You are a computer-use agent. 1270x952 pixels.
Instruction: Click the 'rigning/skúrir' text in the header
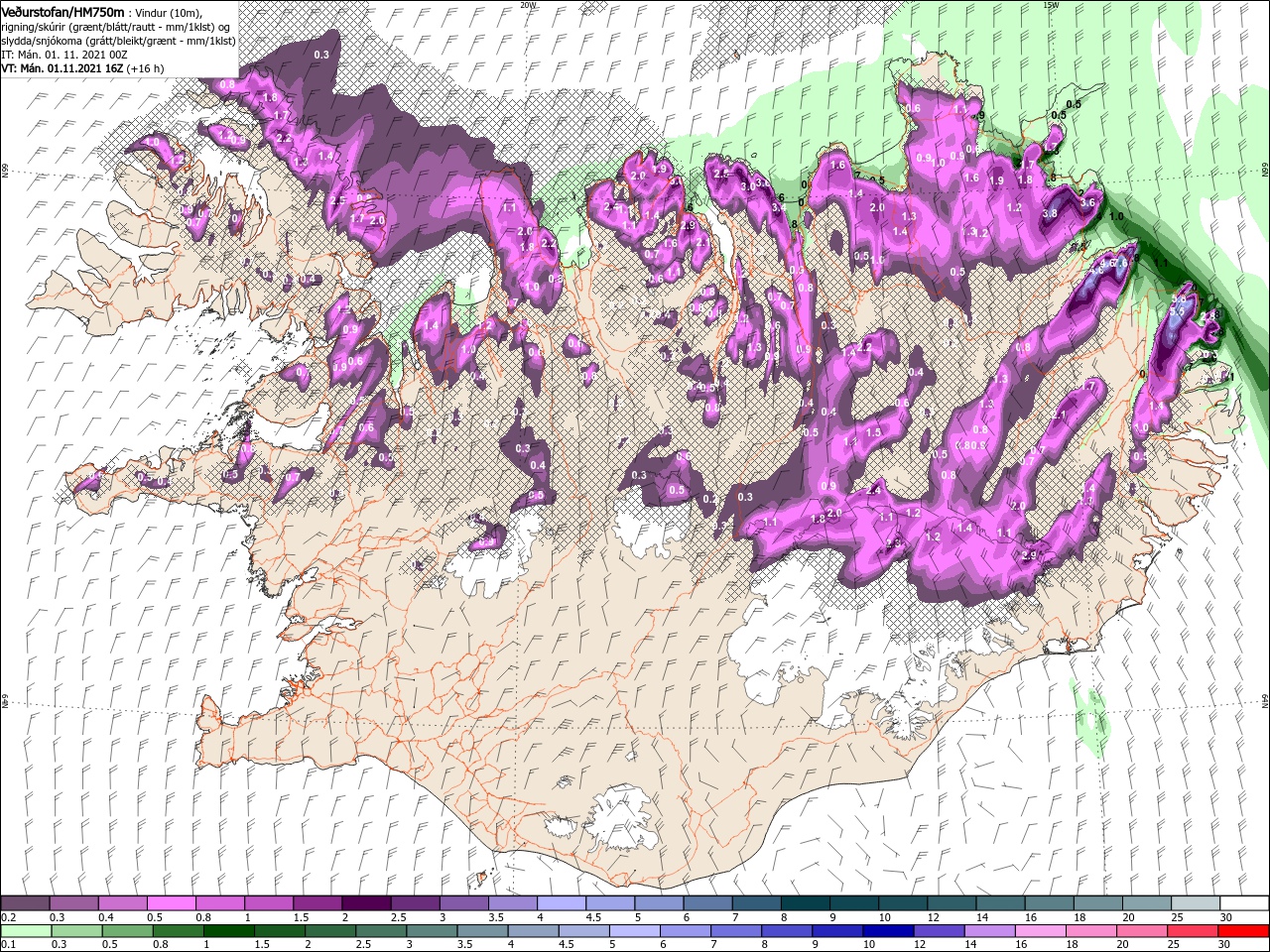35,27
